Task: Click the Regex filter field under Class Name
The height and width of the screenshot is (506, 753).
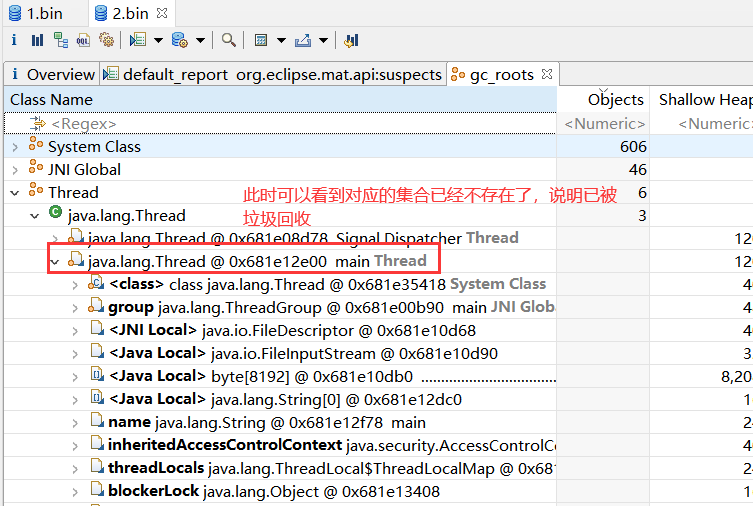Action: click(x=280, y=123)
